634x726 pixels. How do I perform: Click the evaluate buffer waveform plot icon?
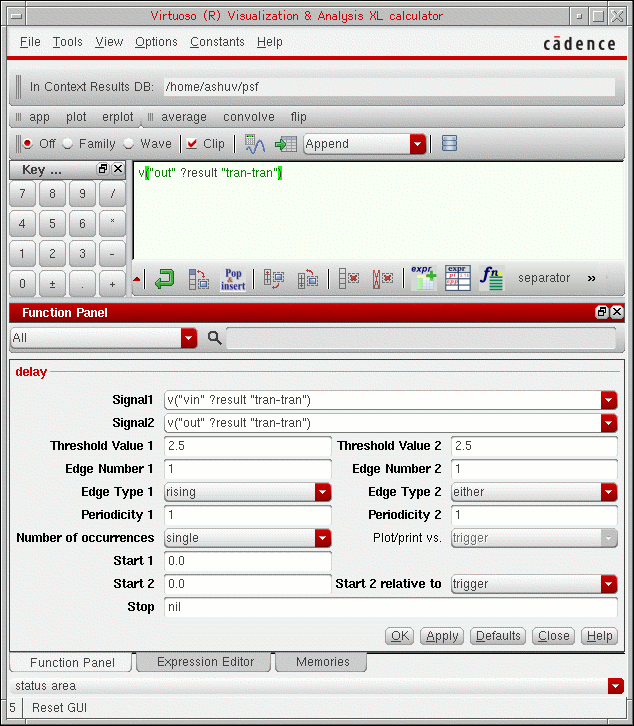click(254, 144)
